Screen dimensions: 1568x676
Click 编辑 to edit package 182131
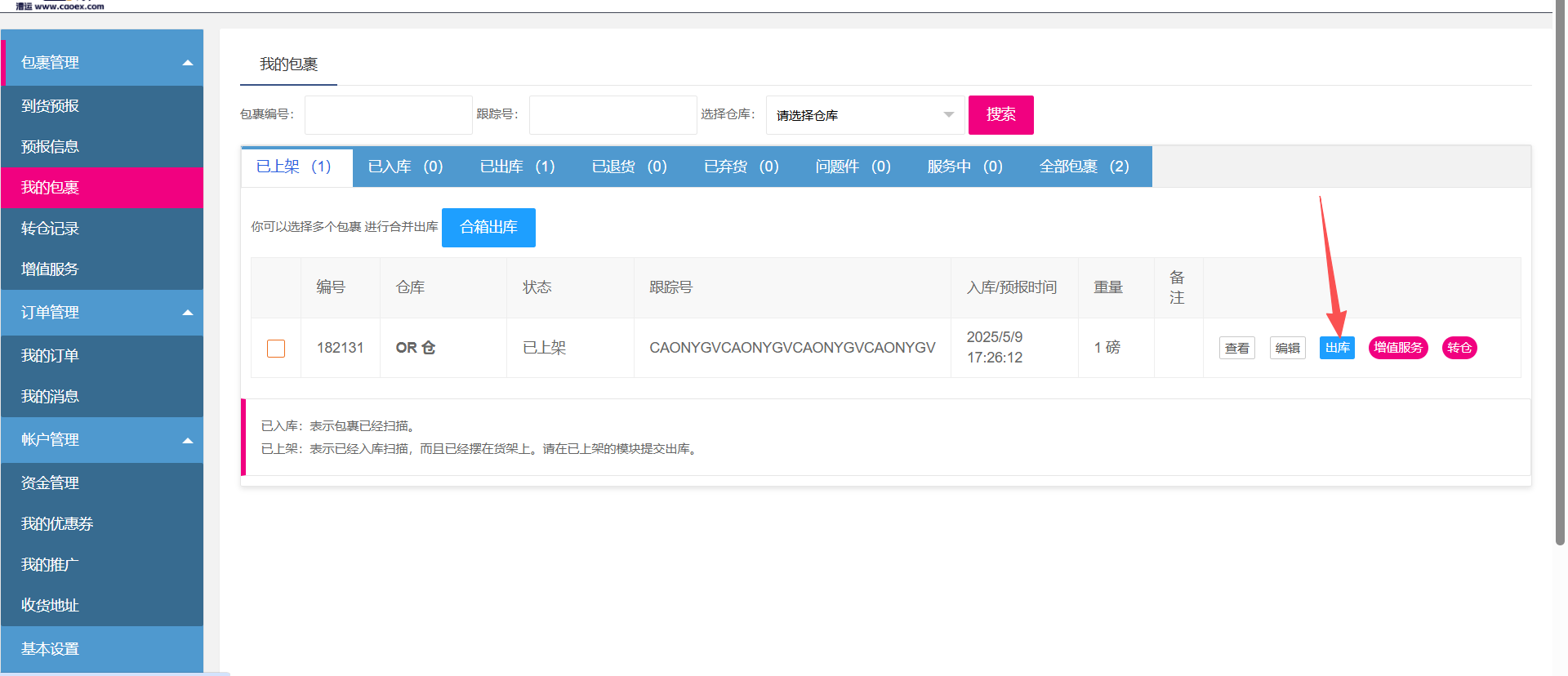(1287, 348)
